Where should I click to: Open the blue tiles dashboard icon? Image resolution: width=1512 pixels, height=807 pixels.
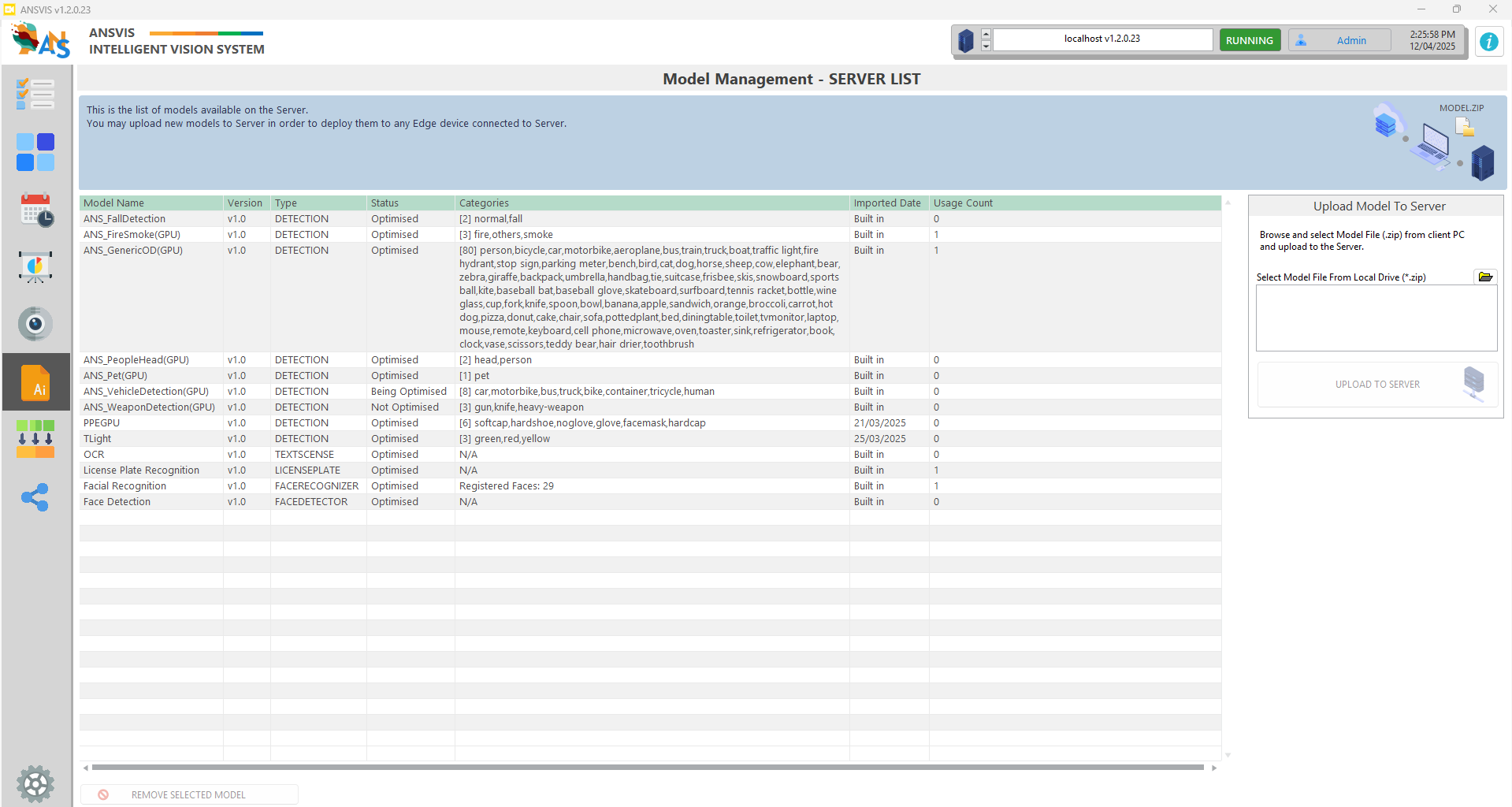pos(35,152)
